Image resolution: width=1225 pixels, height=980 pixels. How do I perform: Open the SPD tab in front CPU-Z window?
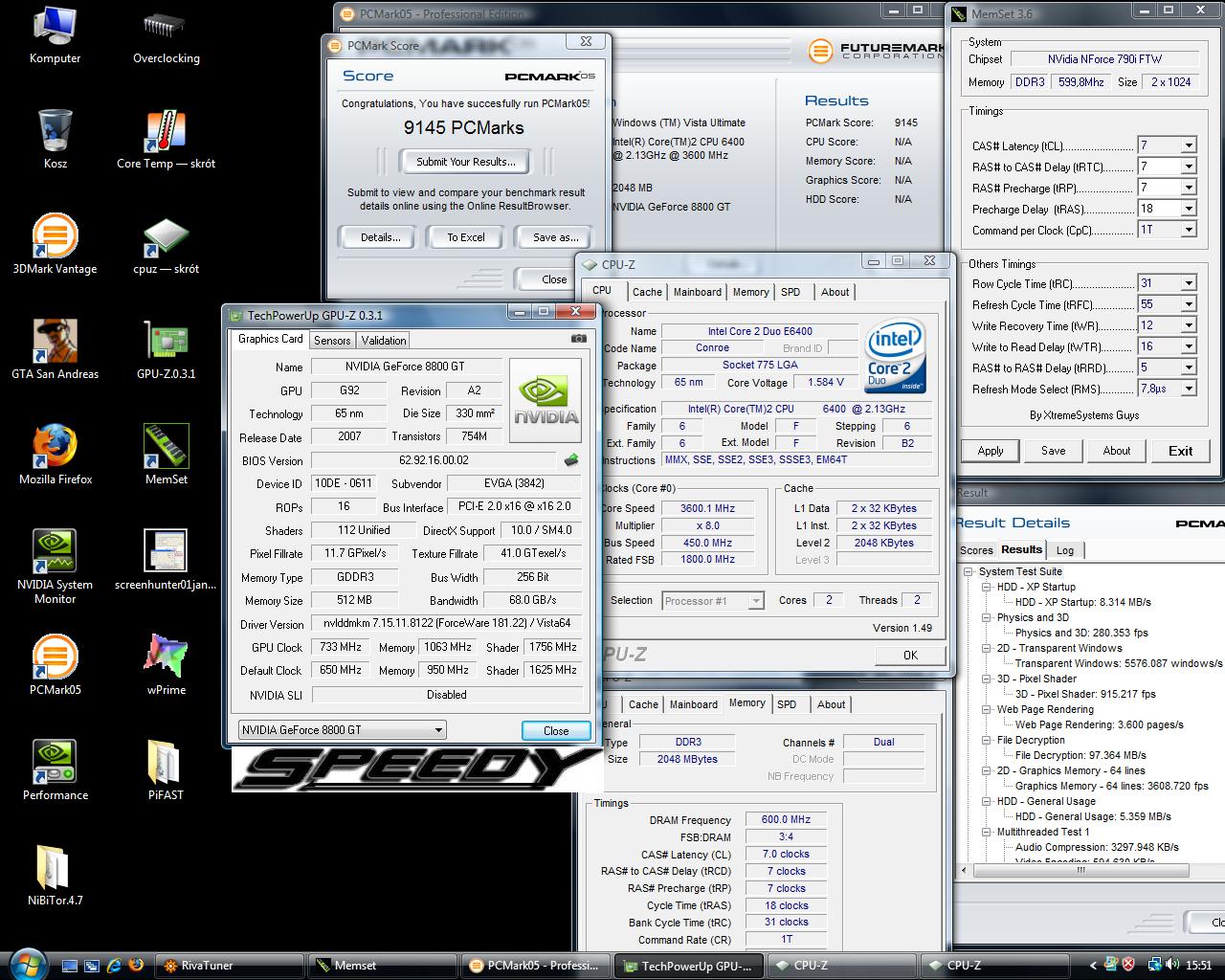point(791,292)
